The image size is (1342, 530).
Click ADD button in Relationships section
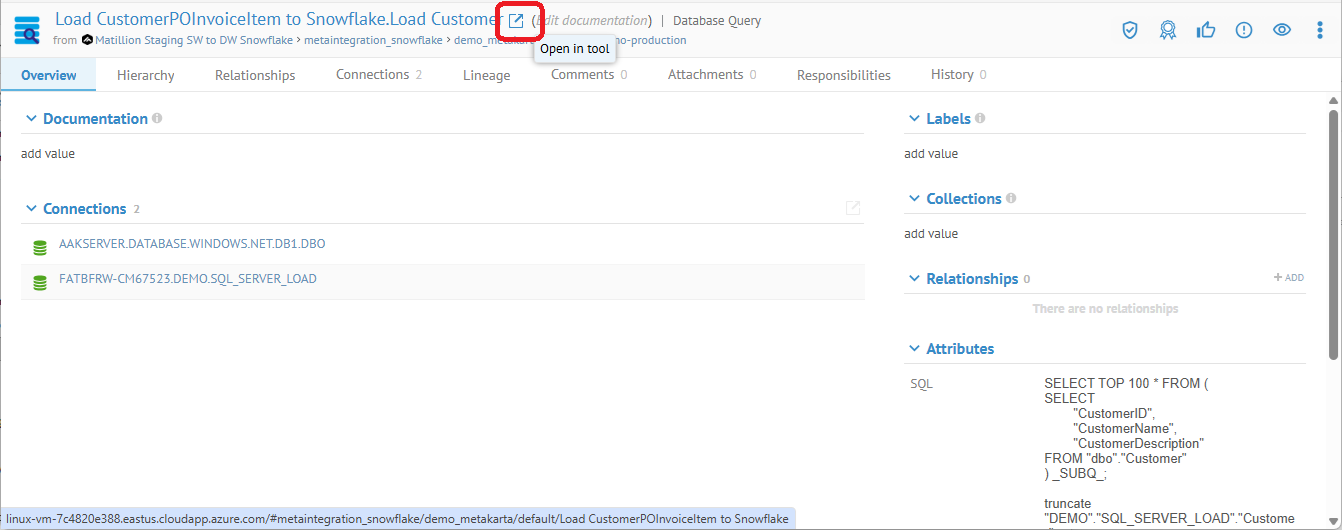click(1288, 278)
